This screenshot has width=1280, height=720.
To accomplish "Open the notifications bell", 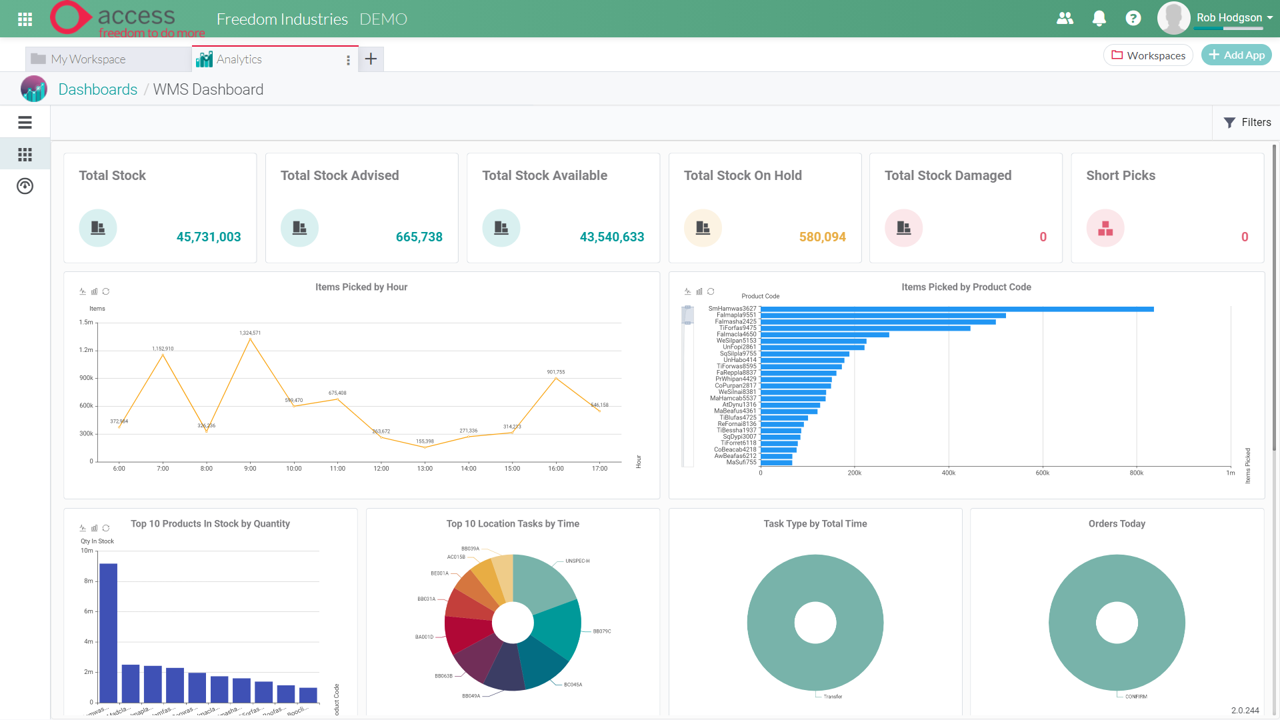I will click(x=1099, y=18).
